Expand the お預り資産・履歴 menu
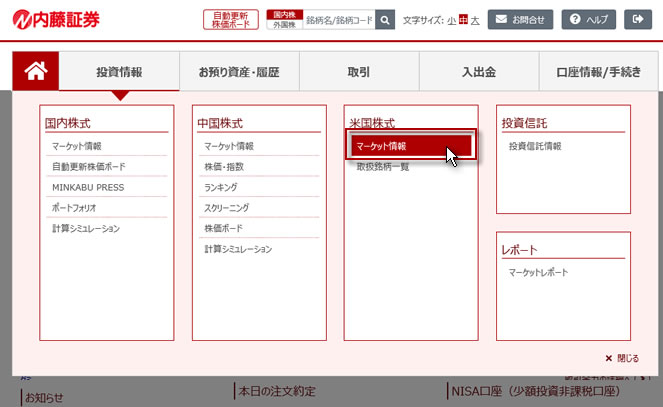The width and height of the screenshot is (663, 407). pyautogui.click(x=238, y=72)
